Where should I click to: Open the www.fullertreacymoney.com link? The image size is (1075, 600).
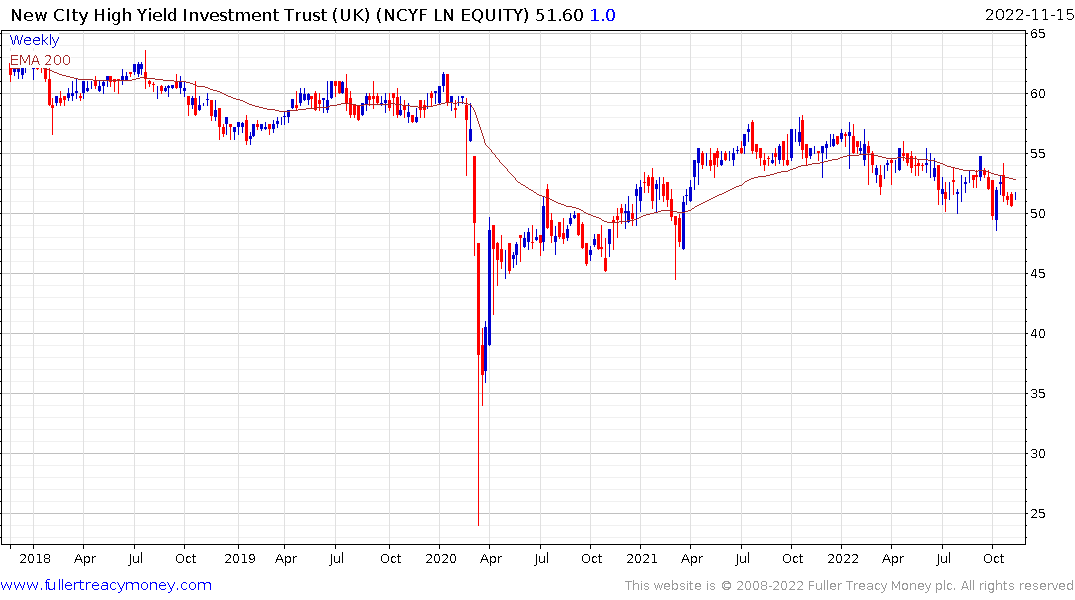click(x=106, y=585)
